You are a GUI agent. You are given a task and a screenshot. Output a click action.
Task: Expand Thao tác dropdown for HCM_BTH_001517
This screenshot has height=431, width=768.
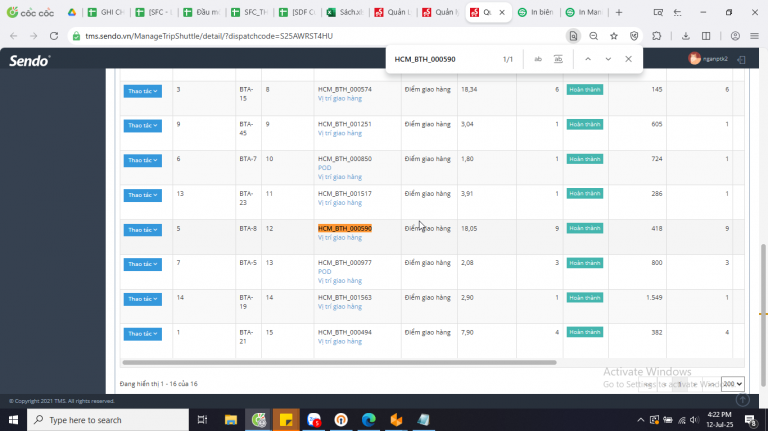pyautogui.click(x=143, y=195)
